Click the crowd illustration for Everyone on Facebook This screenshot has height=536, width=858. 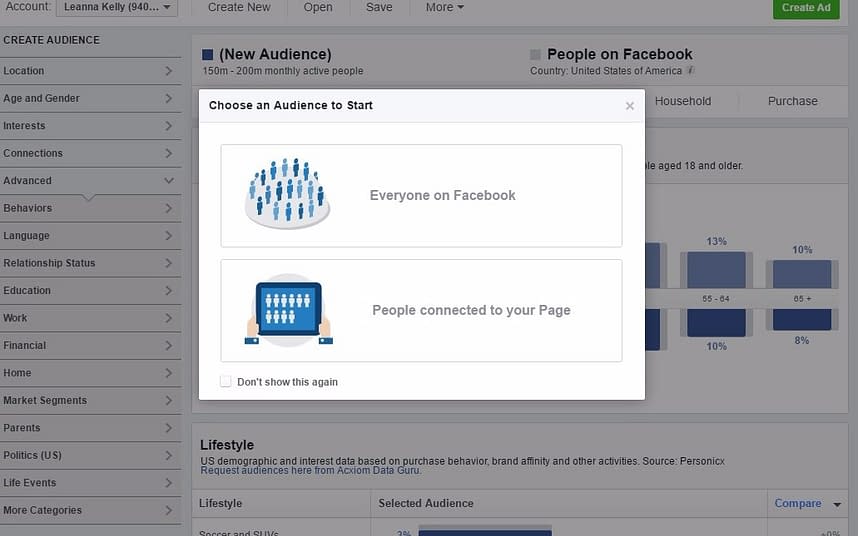[287, 194]
